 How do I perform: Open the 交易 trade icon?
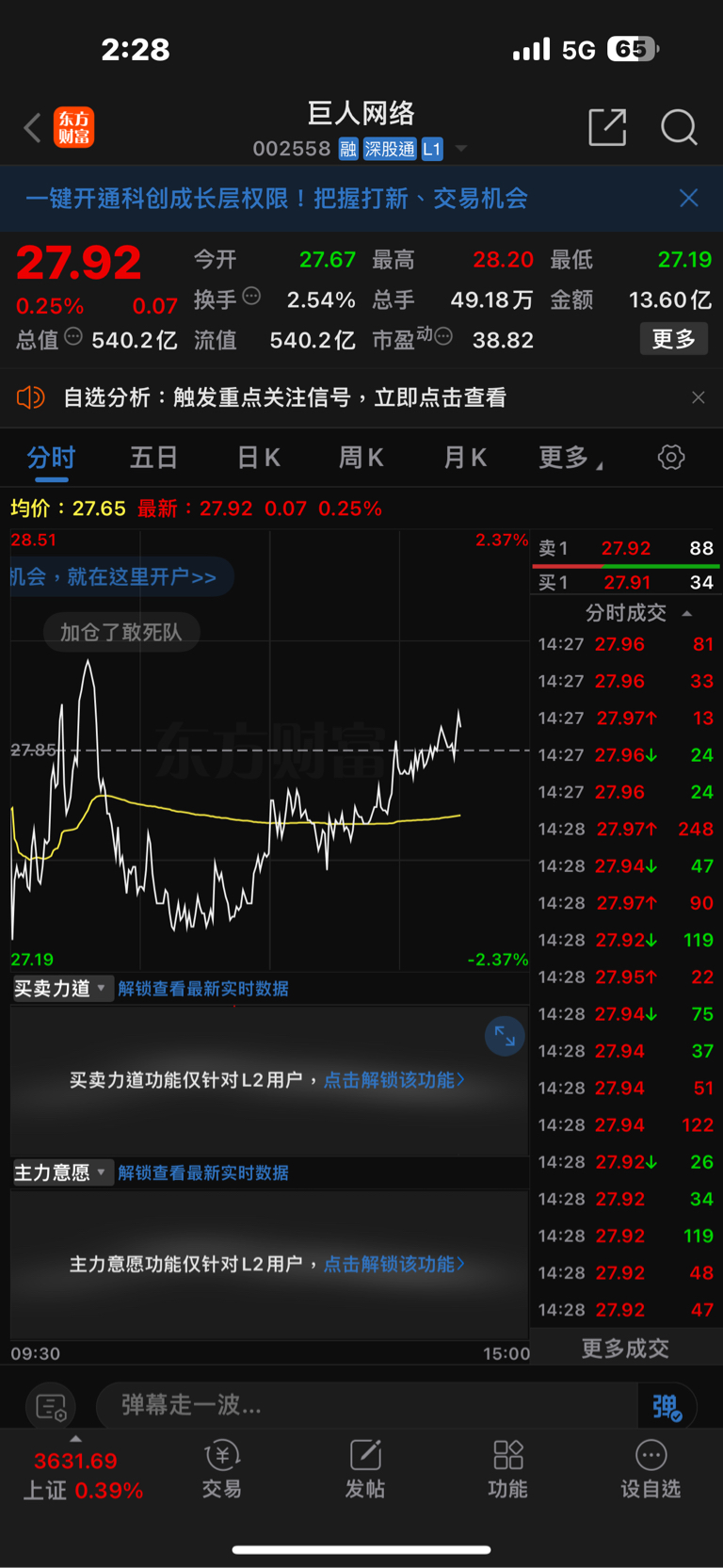pos(222,1470)
